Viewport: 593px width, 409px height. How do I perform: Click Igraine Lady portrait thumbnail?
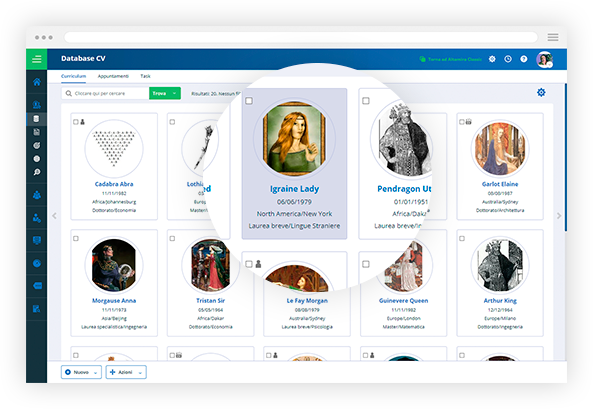[x=294, y=139]
